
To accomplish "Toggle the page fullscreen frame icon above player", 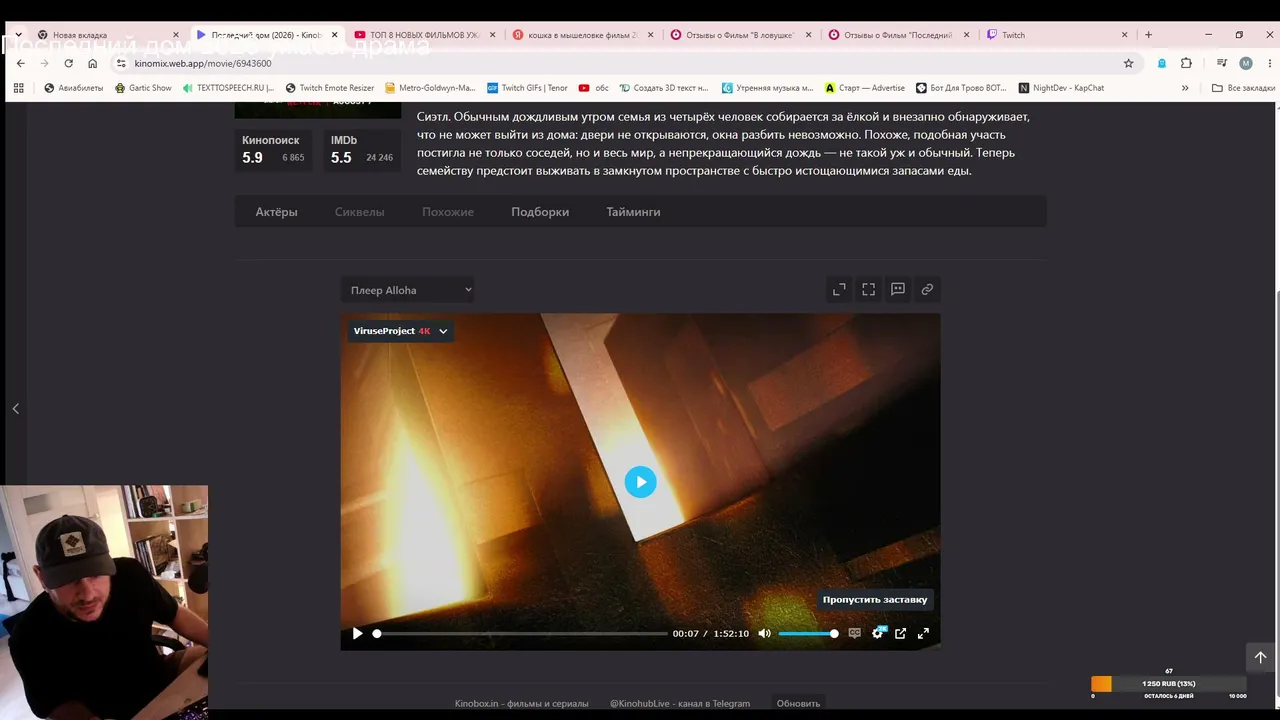I will 868,289.
